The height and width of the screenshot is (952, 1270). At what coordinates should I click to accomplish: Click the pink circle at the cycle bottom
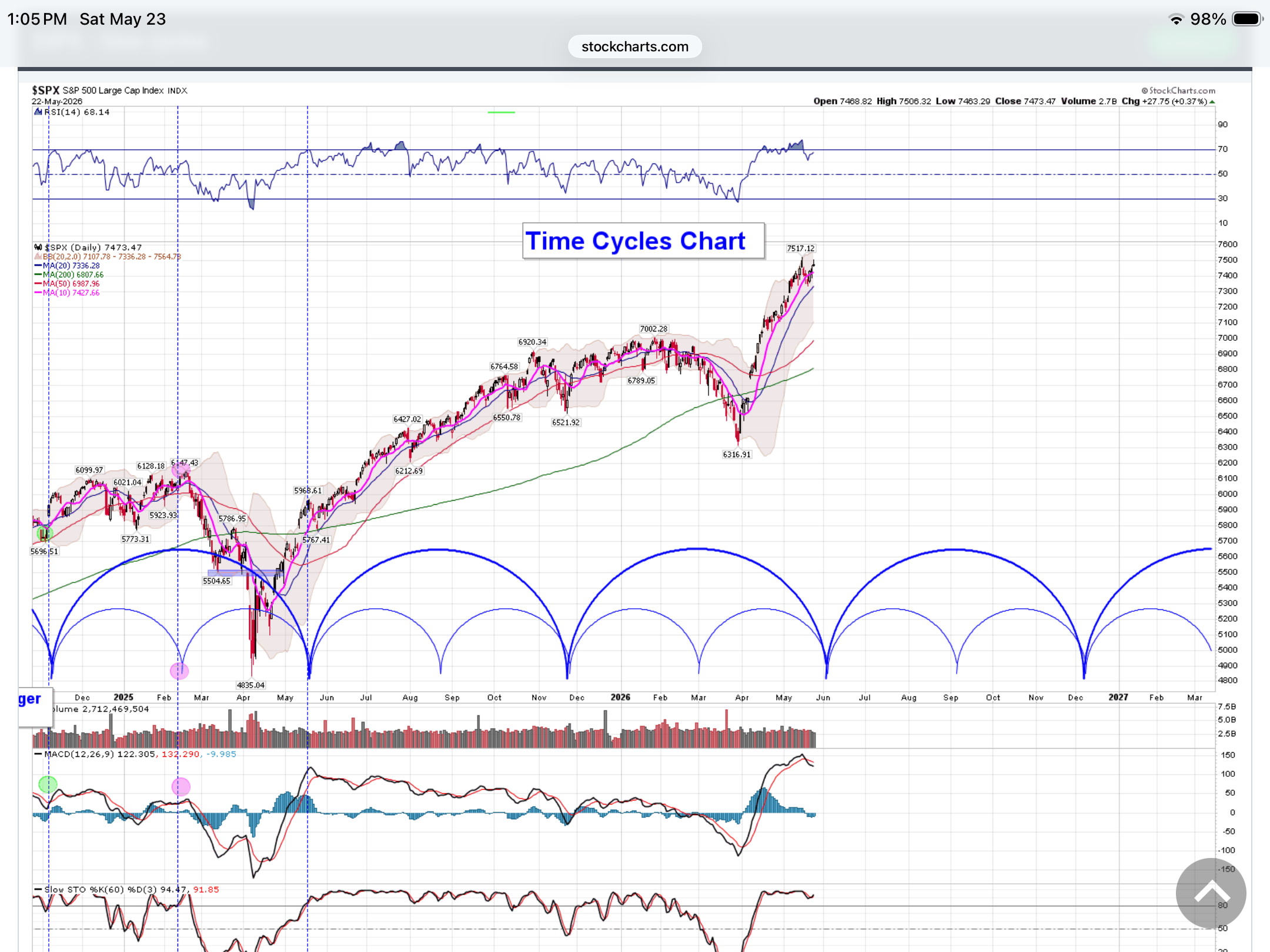pos(179,671)
